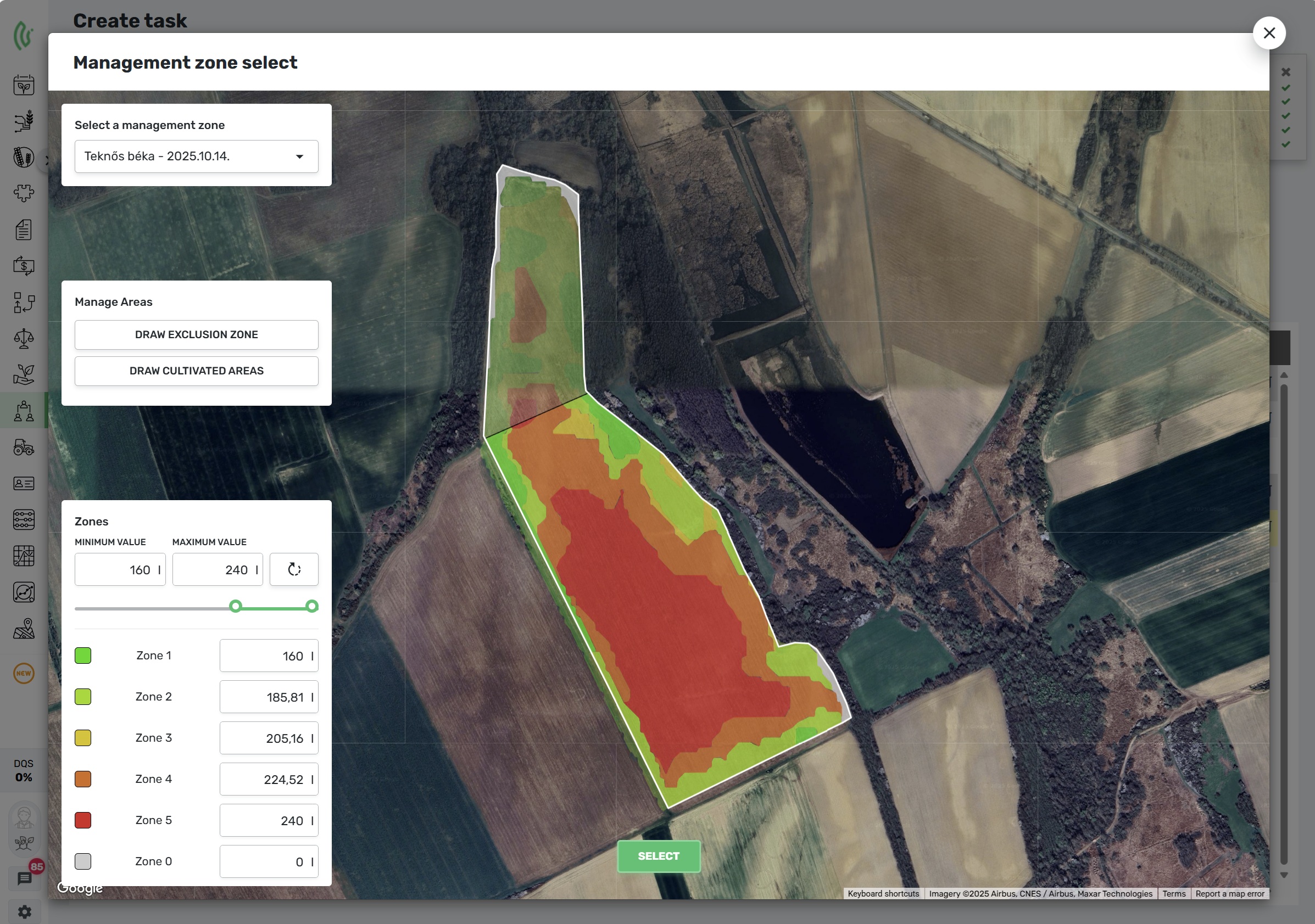Open the settings gear in sidebar

tap(25, 911)
